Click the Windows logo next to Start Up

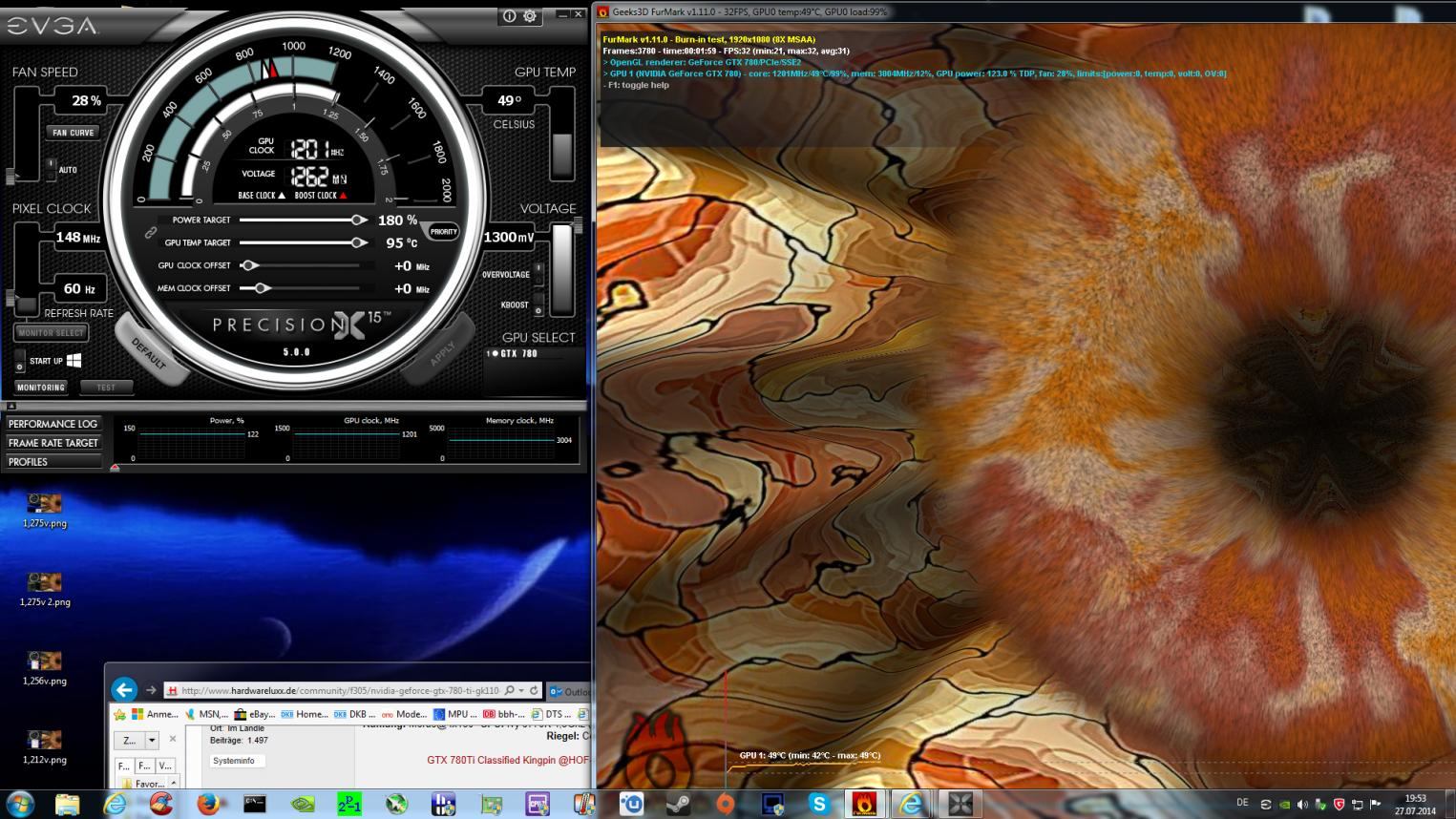click(74, 361)
